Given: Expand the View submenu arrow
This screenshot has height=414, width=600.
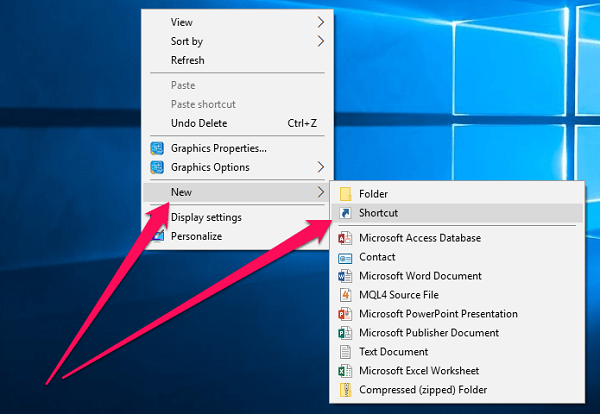Looking at the screenshot, I should point(321,22).
